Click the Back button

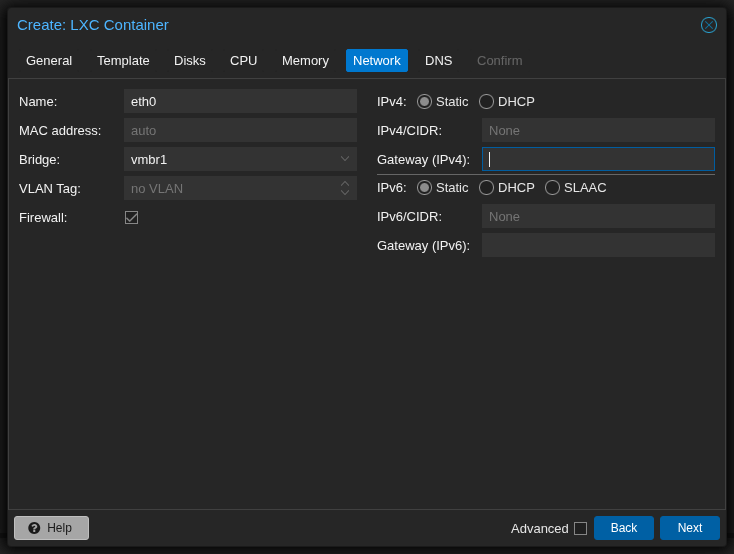click(623, 528)
